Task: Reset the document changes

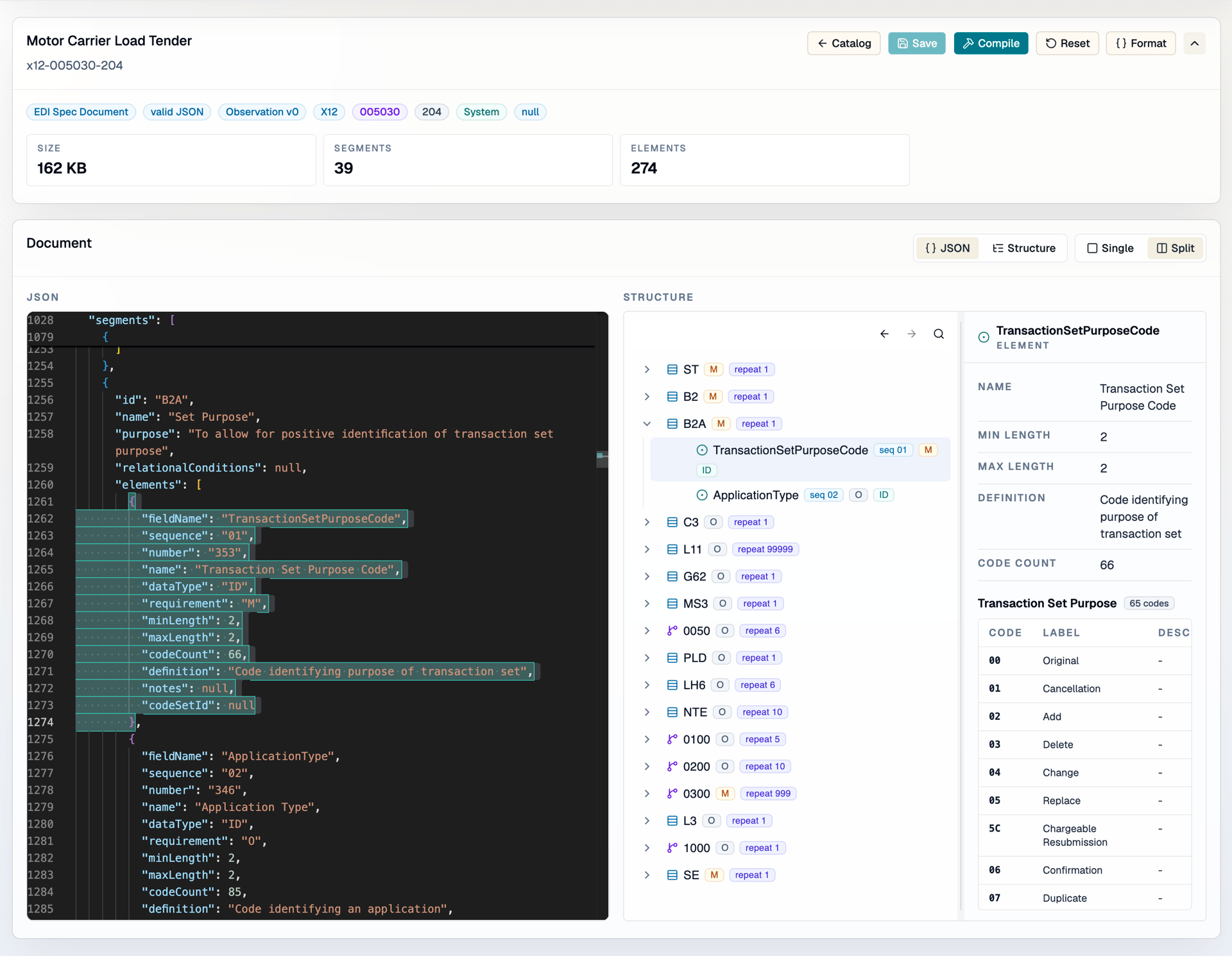Action: [1067, 43]
